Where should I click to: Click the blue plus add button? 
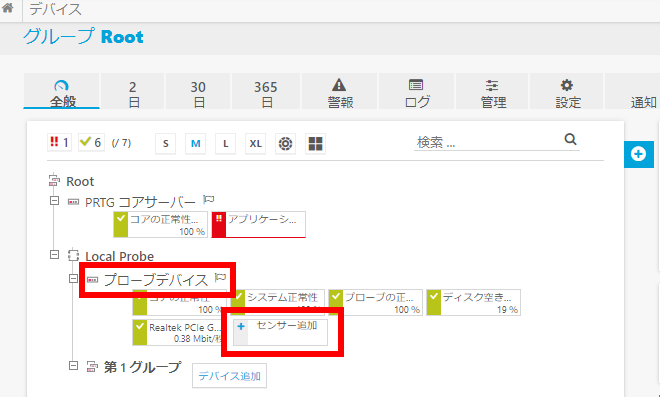coord(639,154)
